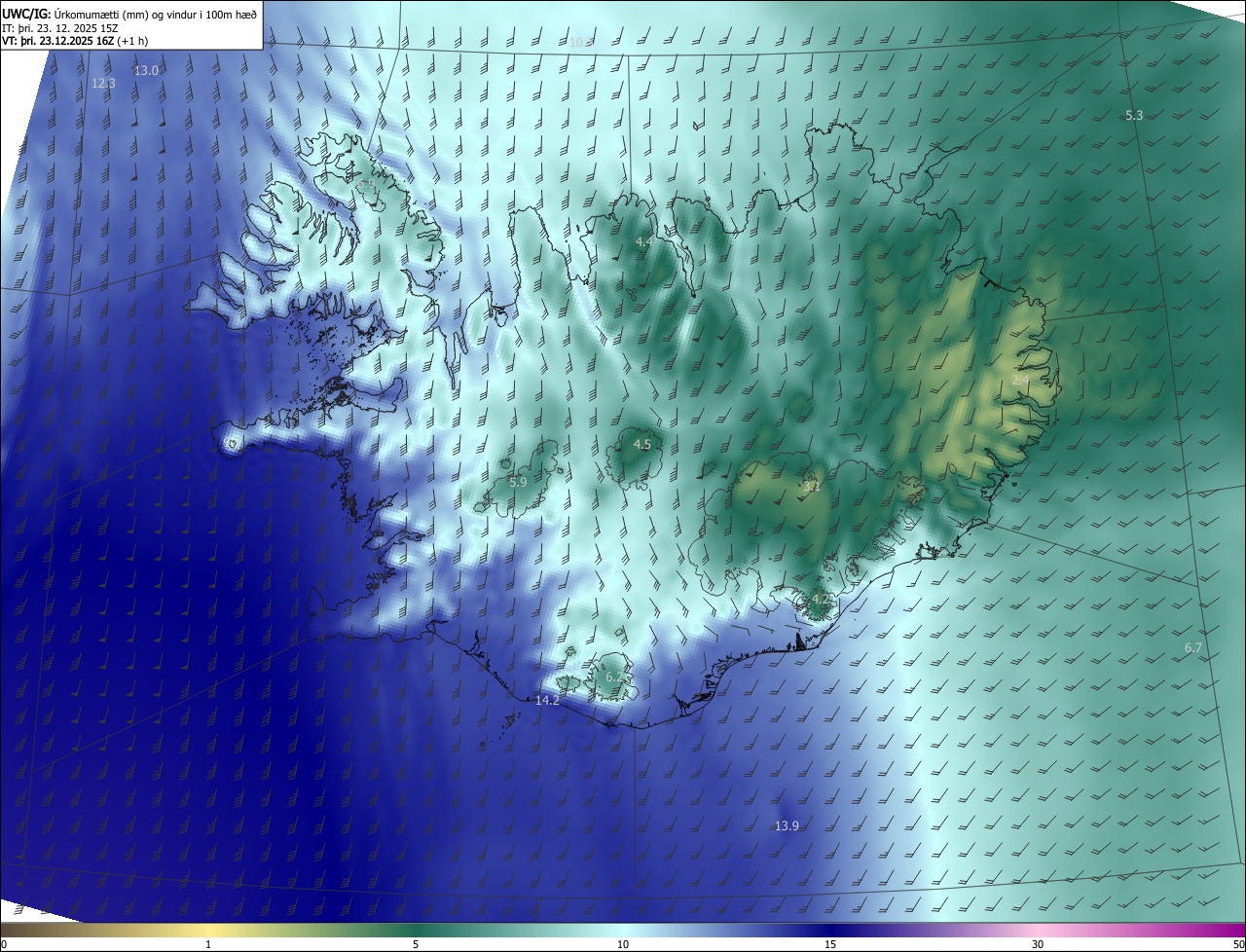Click the faint 10.3 value near the top
The width and height of the screenshot is (1246, 952).
click(x=581, y=42)
